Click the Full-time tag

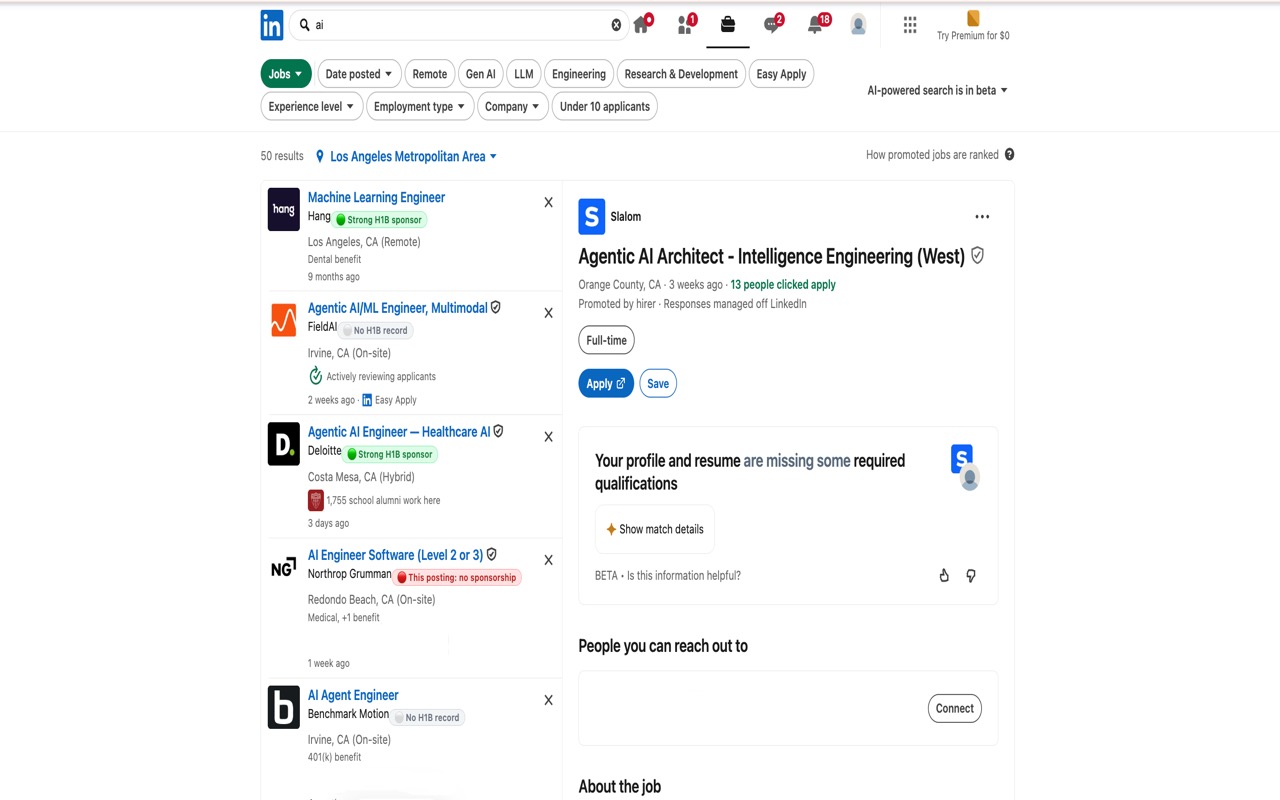coord(606,340)
